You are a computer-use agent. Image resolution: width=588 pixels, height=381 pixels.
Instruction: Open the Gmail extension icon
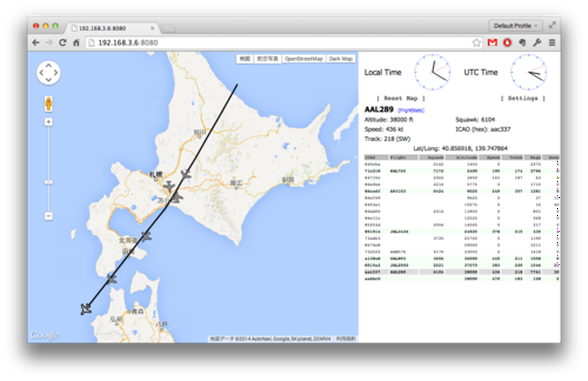[492, 43]
